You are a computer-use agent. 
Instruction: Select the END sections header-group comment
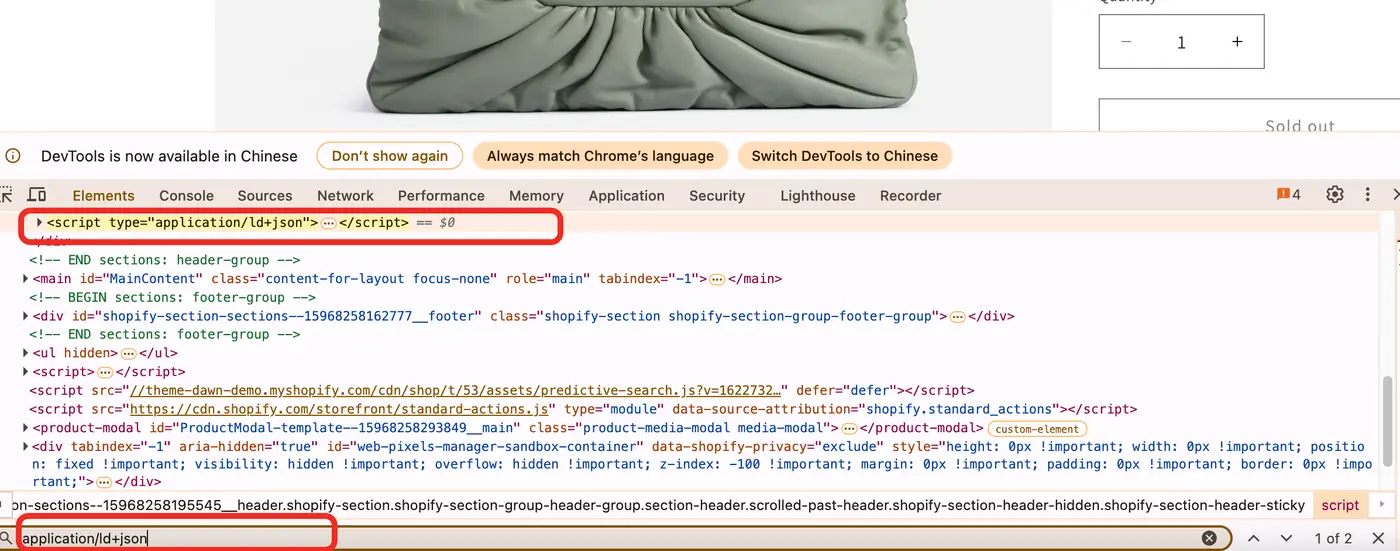(165, 260)
